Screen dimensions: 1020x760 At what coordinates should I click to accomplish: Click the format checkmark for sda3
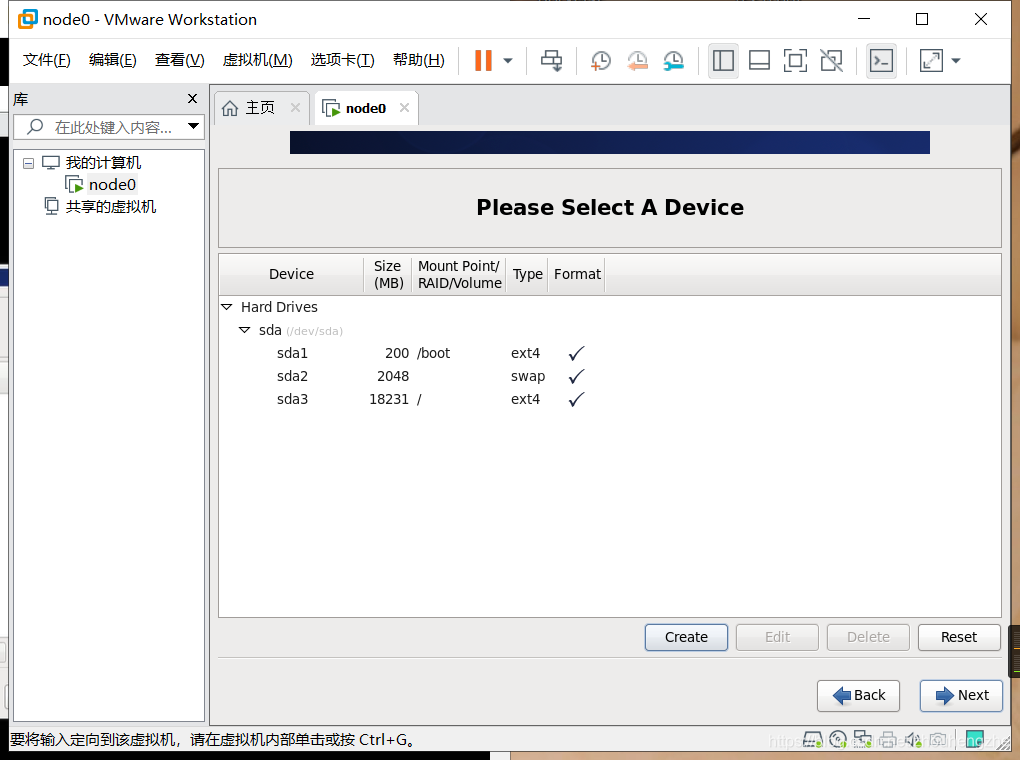576,399
